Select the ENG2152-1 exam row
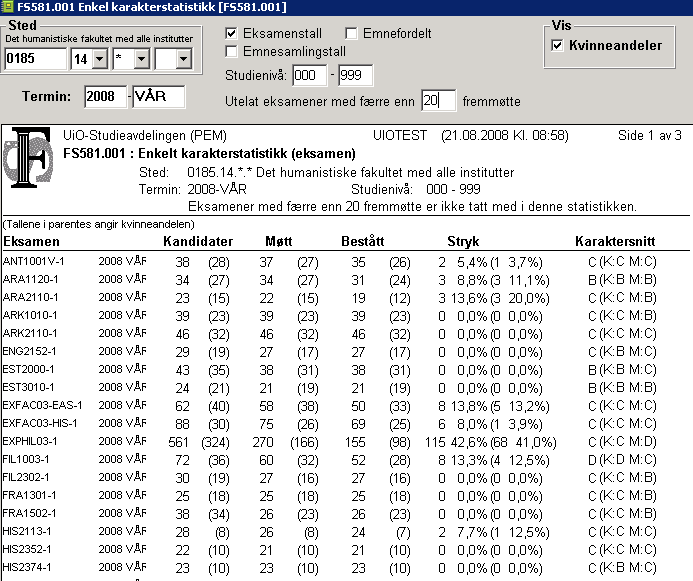The height and width of the screenshot is (581, 693). click(x=330, y=352)
